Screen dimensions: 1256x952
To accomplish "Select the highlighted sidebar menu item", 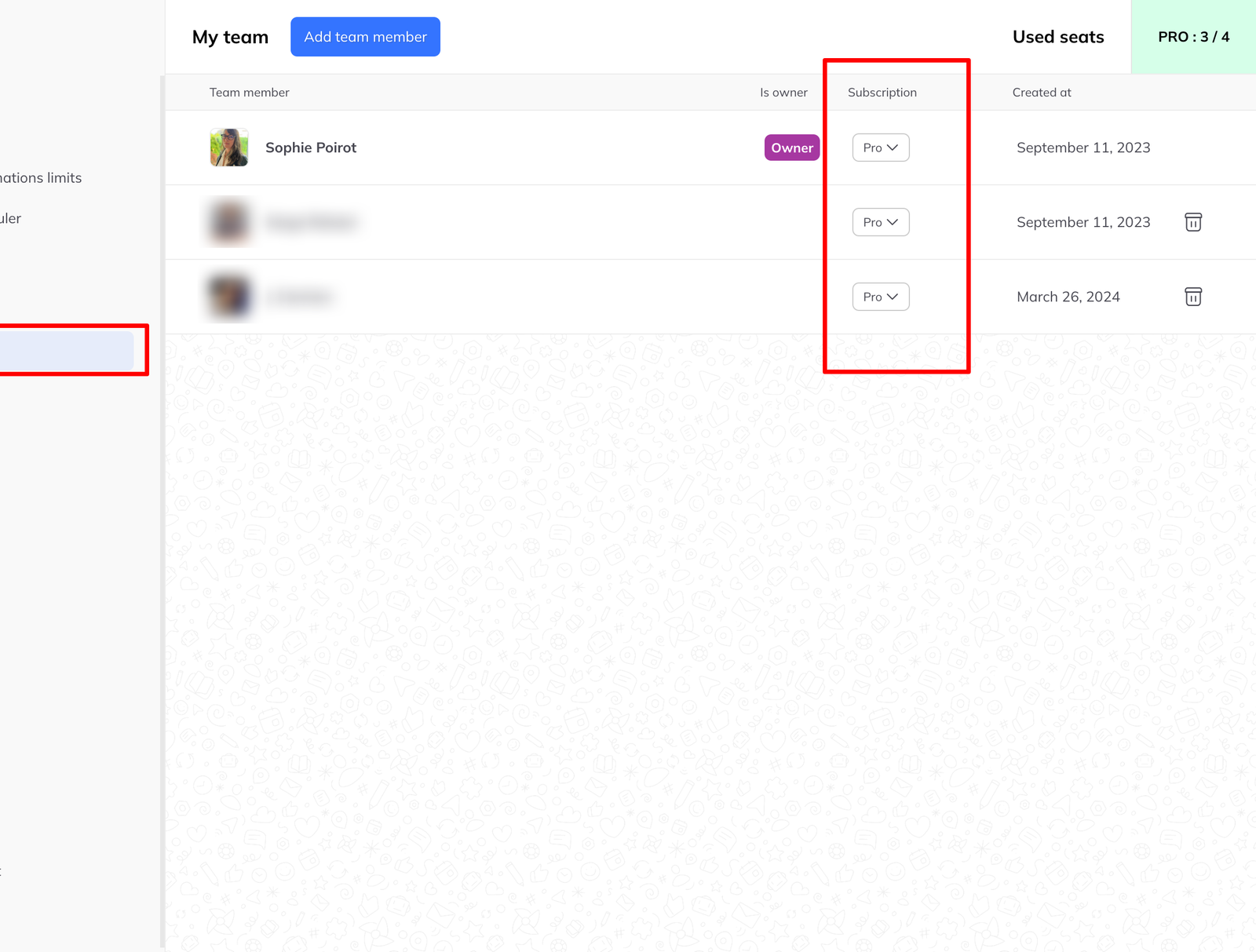I will (67, 350).
